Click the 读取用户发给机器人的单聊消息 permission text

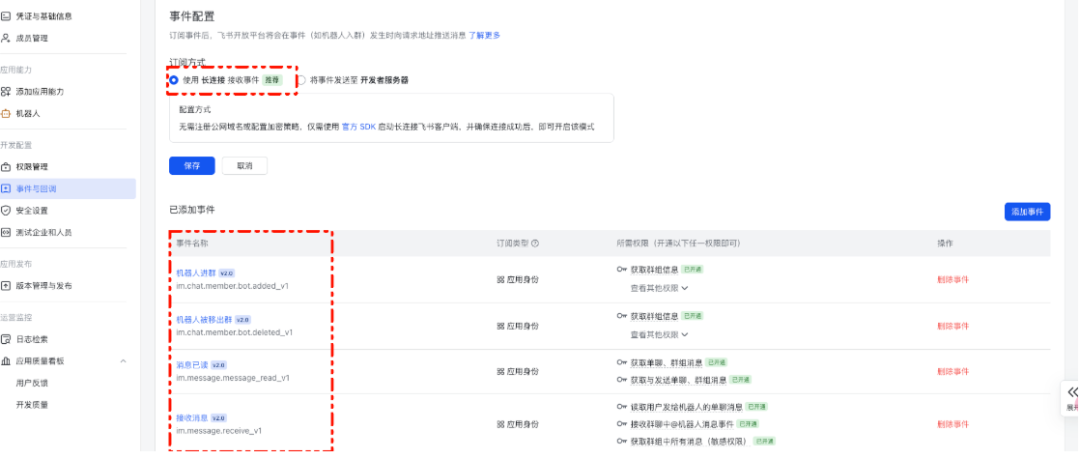(687, 407)
